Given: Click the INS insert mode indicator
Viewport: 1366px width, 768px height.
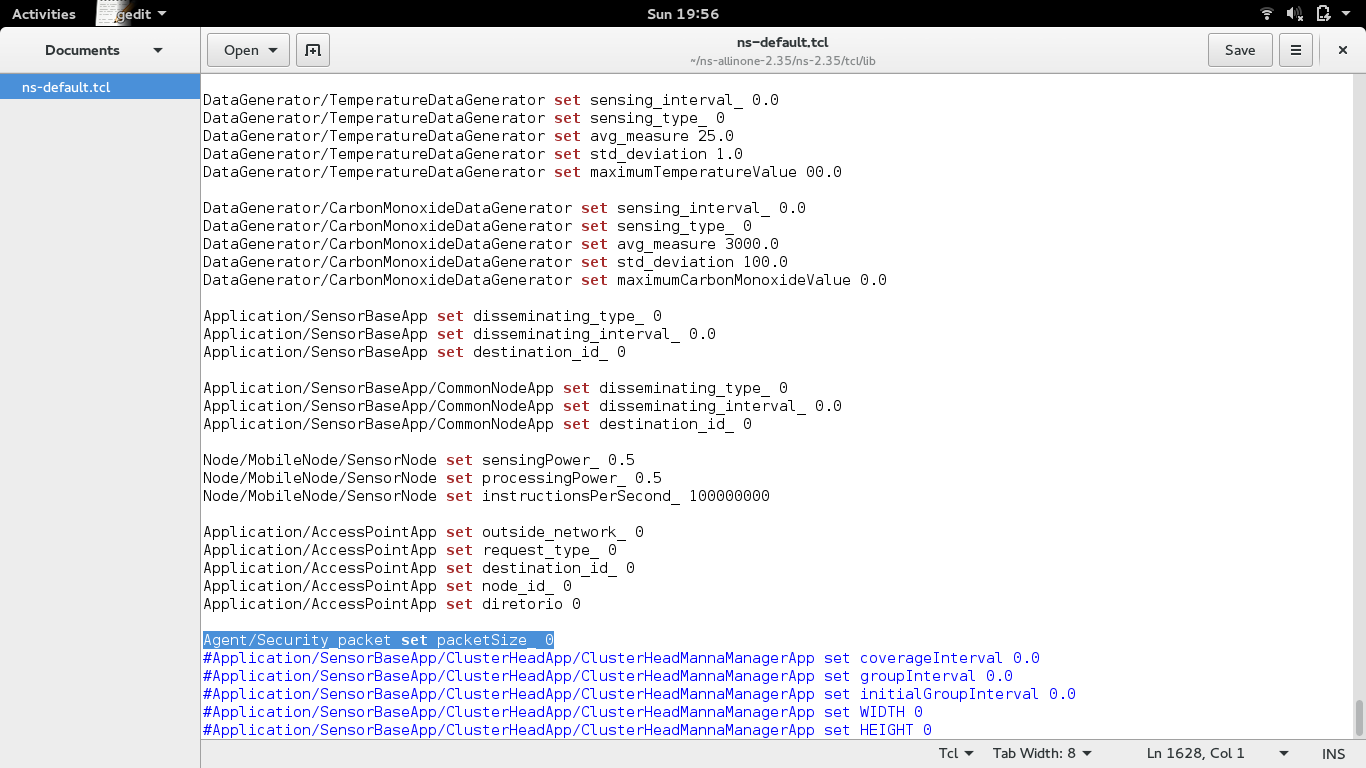Looking at the screenshot, I should 1334,753.
